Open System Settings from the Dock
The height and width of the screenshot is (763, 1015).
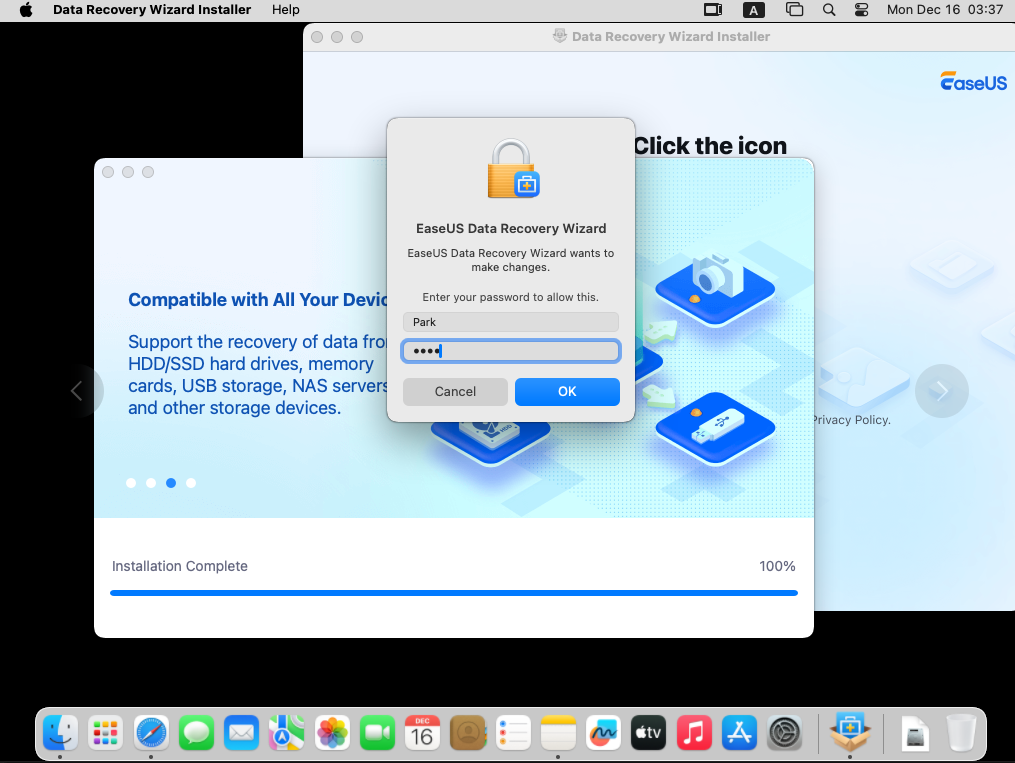point(785,733)
